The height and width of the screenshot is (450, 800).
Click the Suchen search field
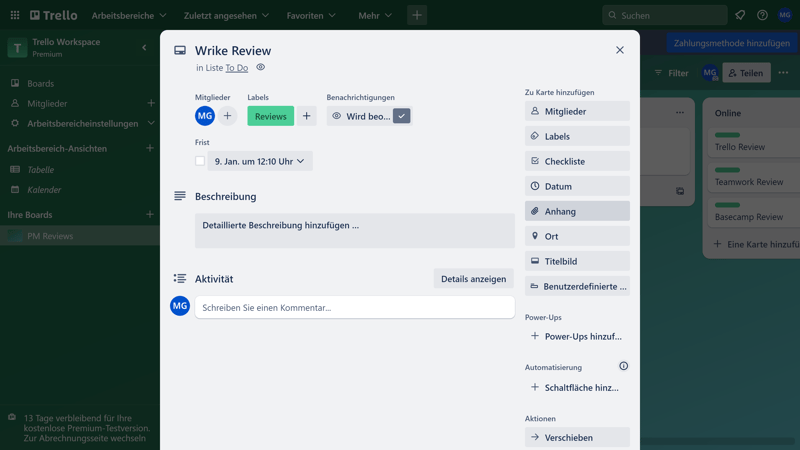coord(665,15)
